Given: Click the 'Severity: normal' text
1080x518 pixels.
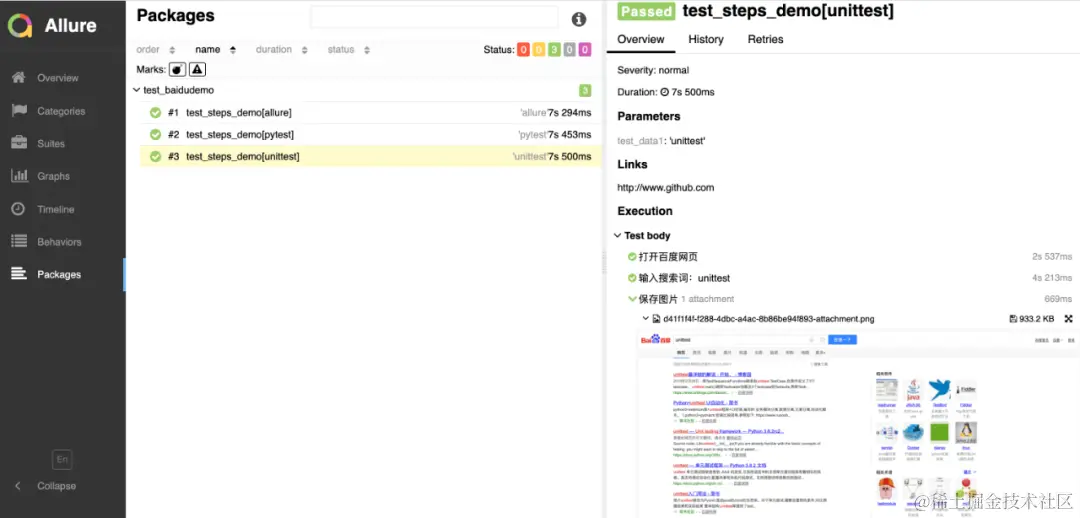Looking at the screenshot, I should tap(653, 70).
